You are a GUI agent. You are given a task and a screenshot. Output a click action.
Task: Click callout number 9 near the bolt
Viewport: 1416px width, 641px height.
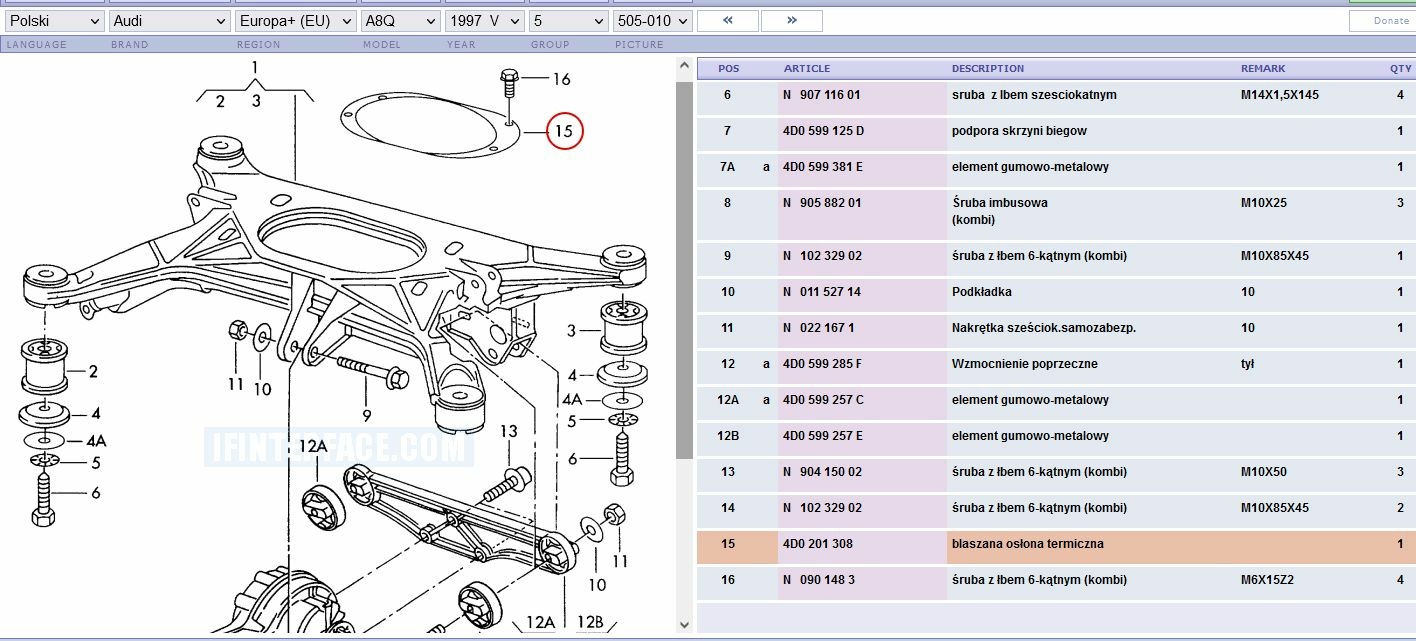tap(366, 416)
